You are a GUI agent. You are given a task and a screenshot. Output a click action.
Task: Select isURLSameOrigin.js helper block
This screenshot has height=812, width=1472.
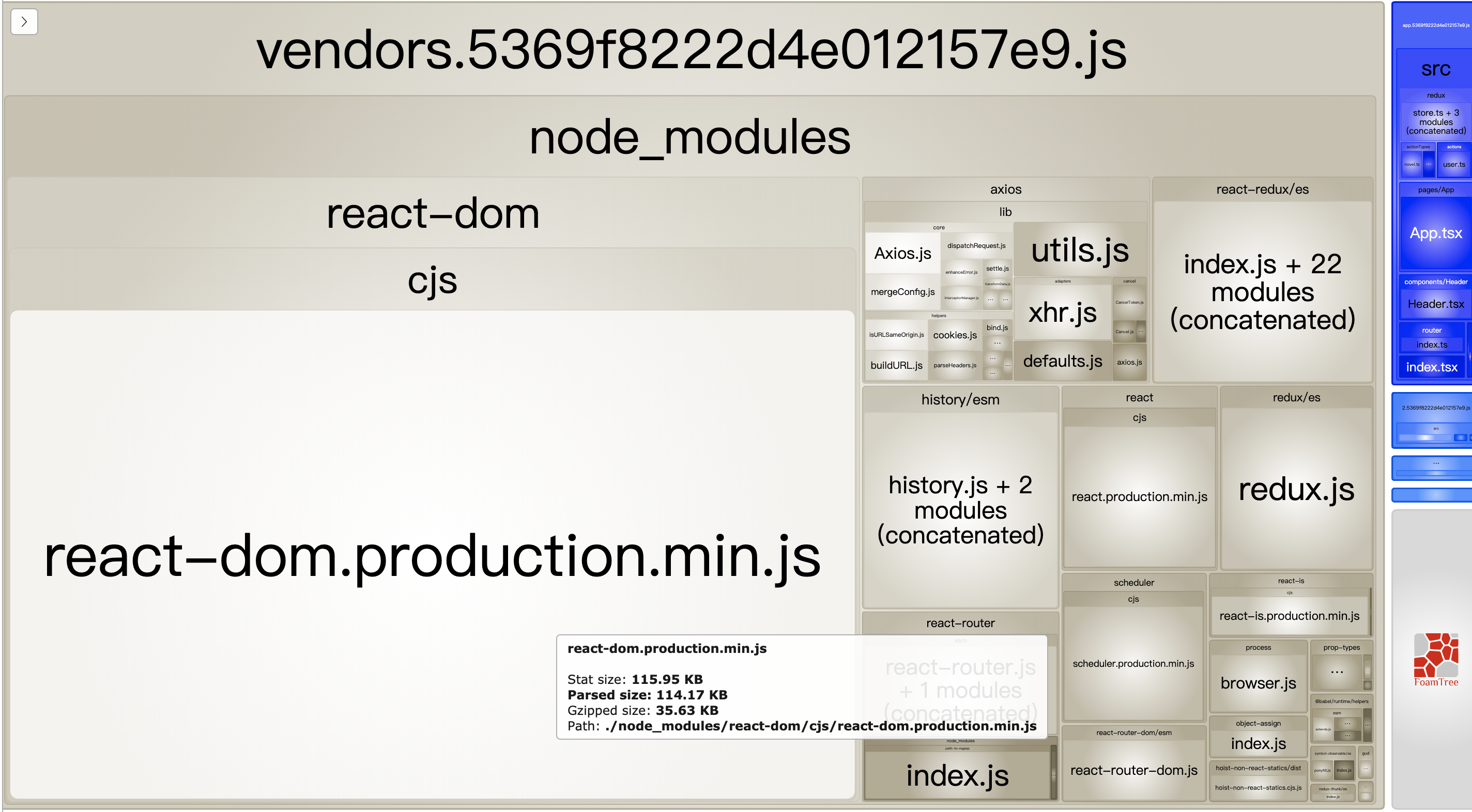pyautogui.click(x=896, y=335)
